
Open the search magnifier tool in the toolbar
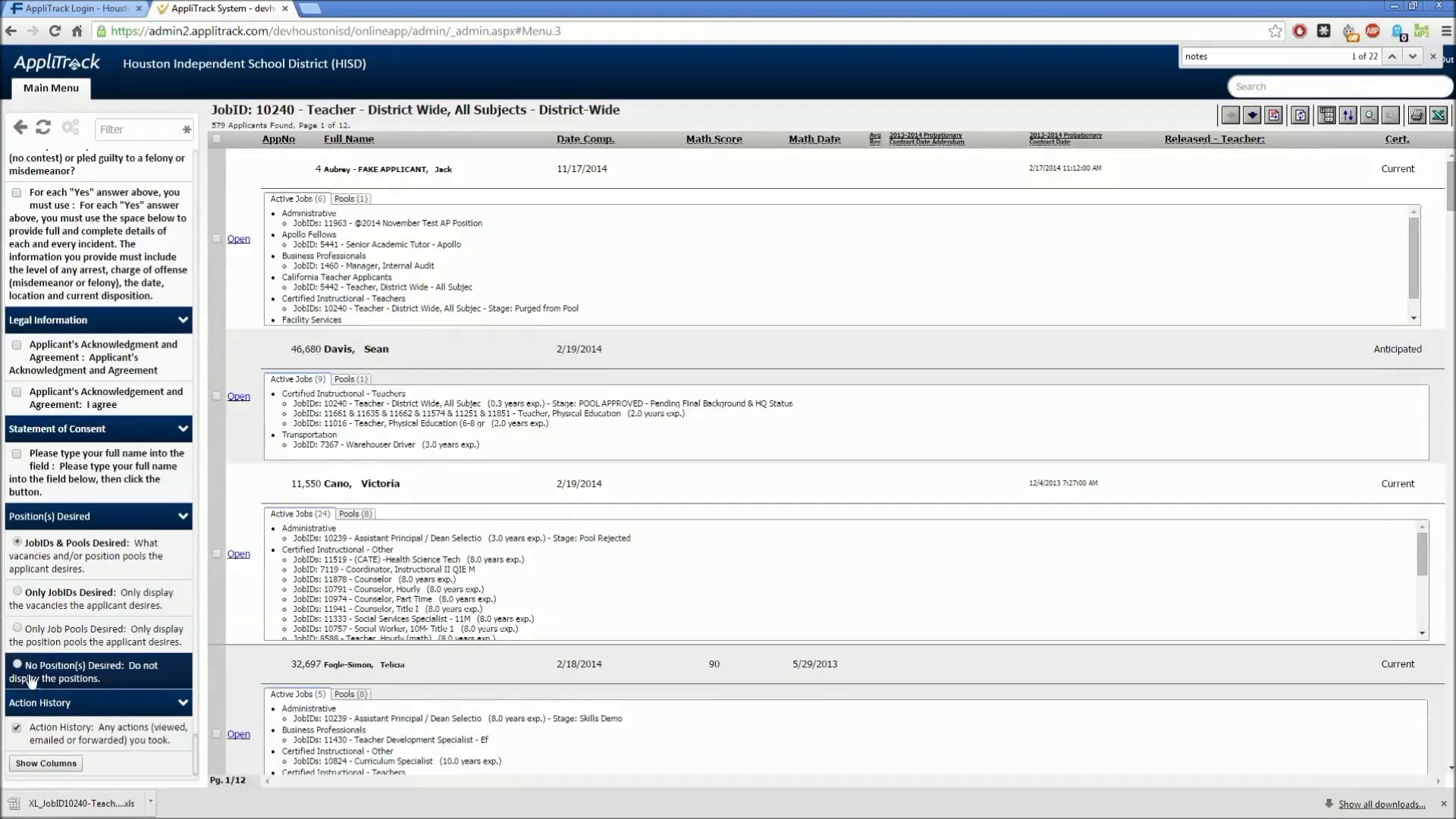click(x=1370, y=115)
